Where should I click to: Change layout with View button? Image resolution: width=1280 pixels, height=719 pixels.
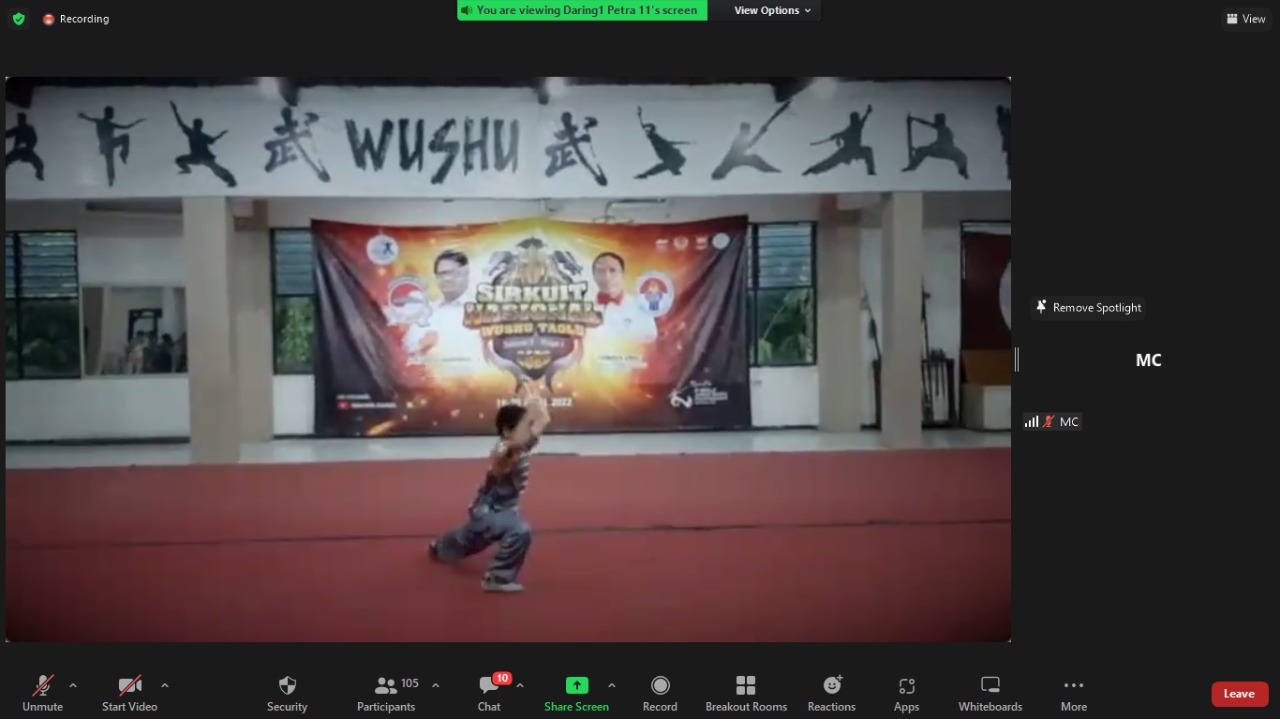1246,19
